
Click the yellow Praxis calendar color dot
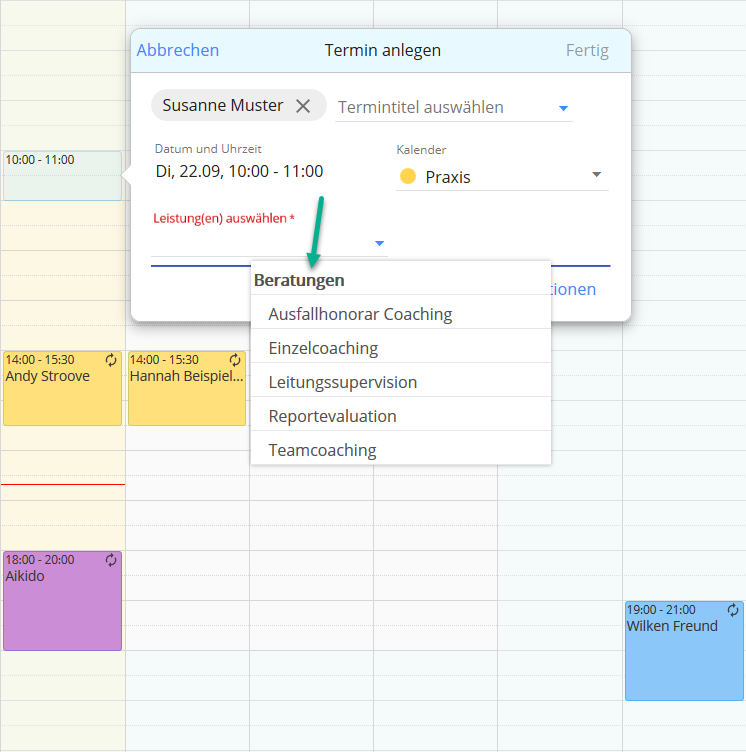click(407, 177)
